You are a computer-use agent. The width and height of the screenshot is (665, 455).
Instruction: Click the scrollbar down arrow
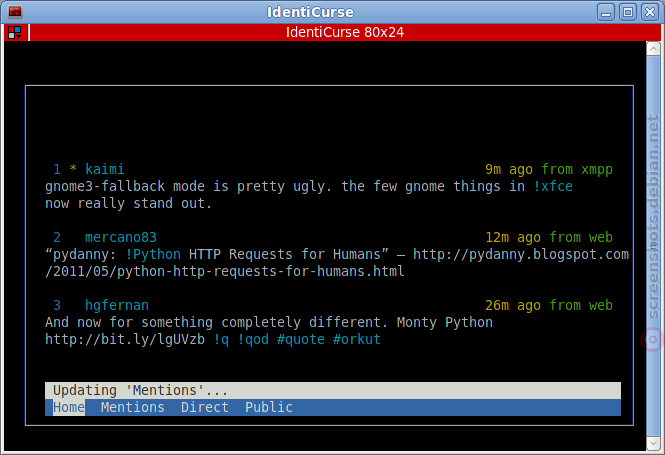(x=653, y=444)
